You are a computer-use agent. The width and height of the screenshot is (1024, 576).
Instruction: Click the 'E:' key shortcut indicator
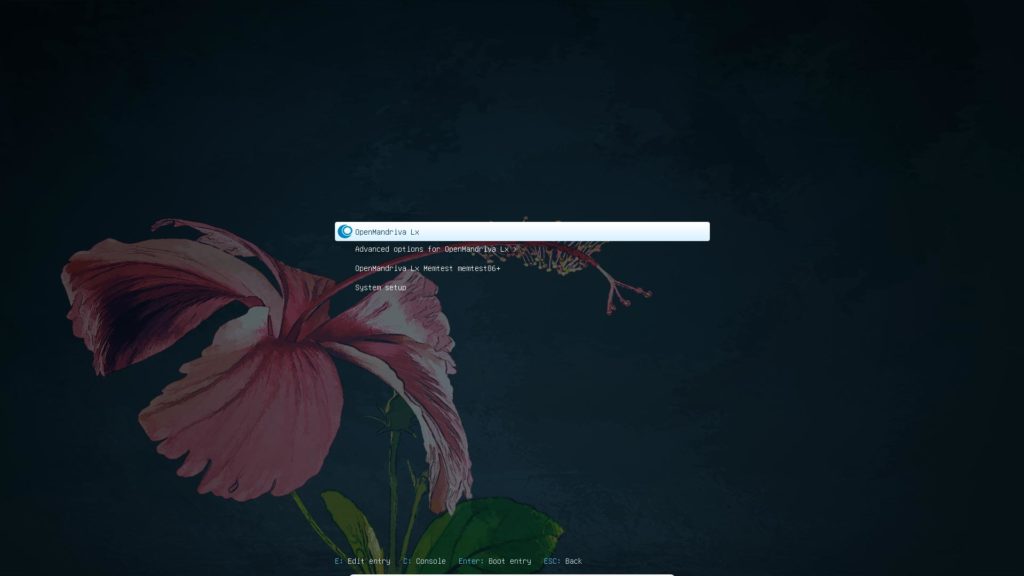[339, 561]
